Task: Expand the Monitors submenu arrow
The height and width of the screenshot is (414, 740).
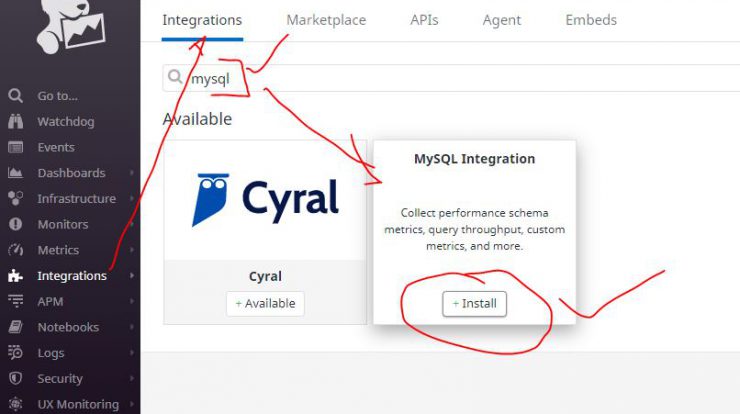Action: (x=132, y=224)
